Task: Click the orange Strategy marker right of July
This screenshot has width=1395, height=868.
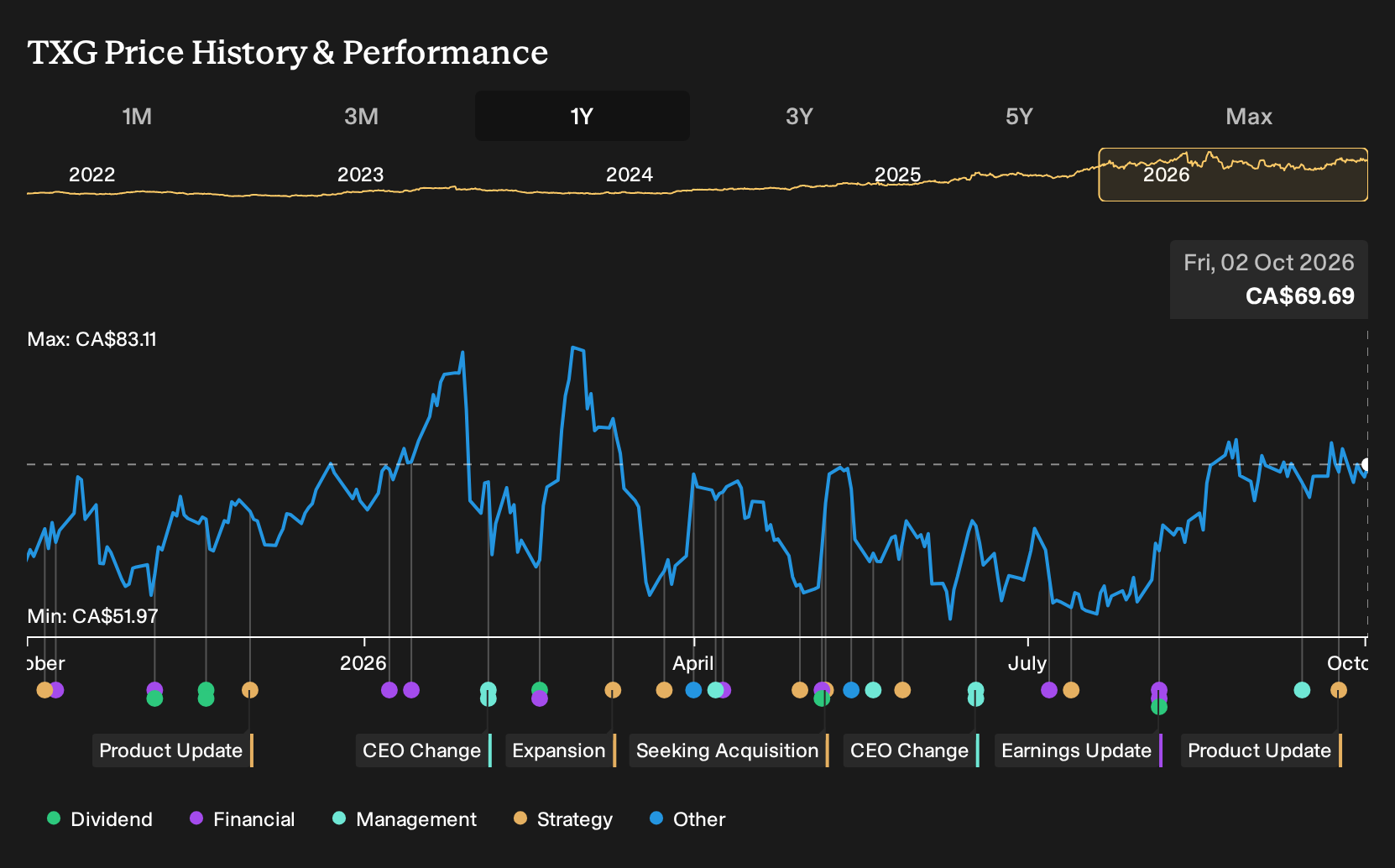Action: [1071, 690]
